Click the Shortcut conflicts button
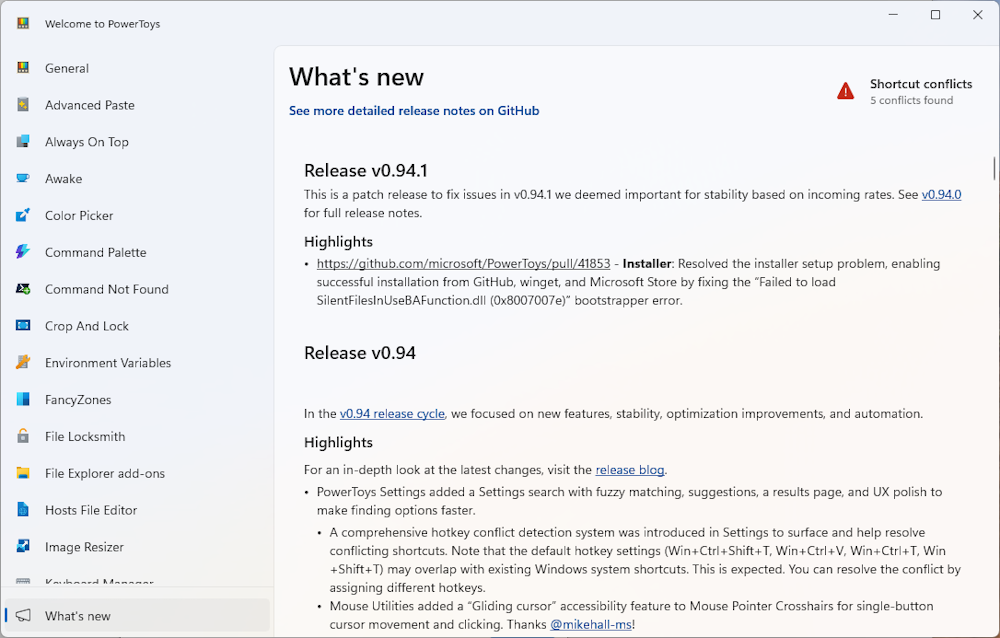Viewport: 1000px width, 638px height. [904, 91]
